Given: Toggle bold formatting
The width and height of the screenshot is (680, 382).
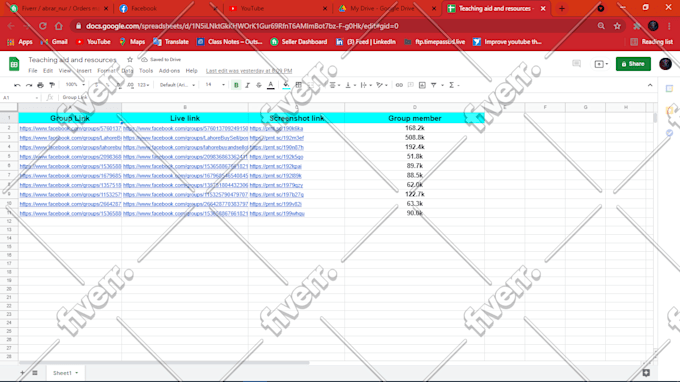Looking at the screenshot, I should tap(236, 85).
